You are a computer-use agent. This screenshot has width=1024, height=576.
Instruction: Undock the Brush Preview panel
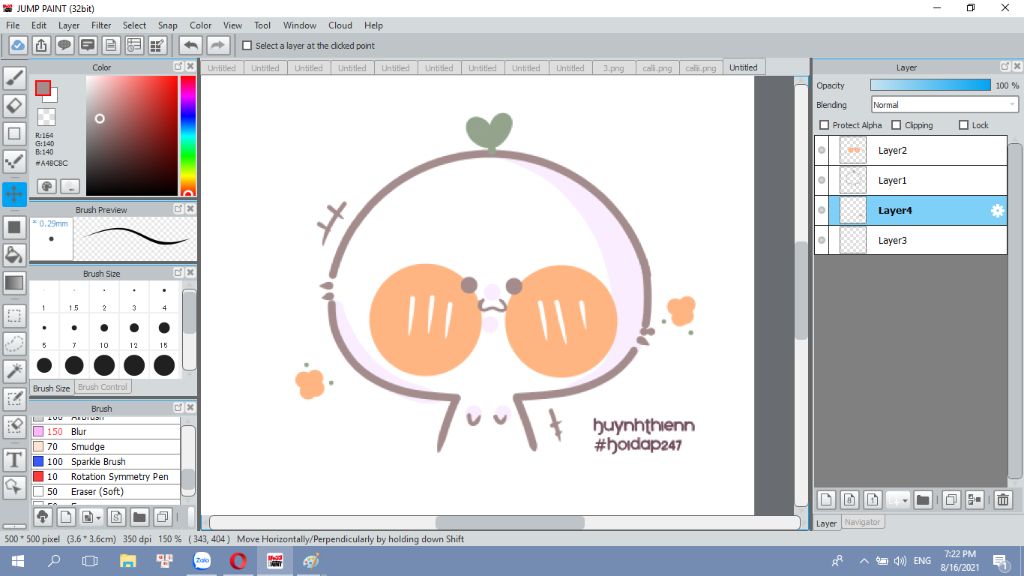pyautogui.click(x=178, y=209)
